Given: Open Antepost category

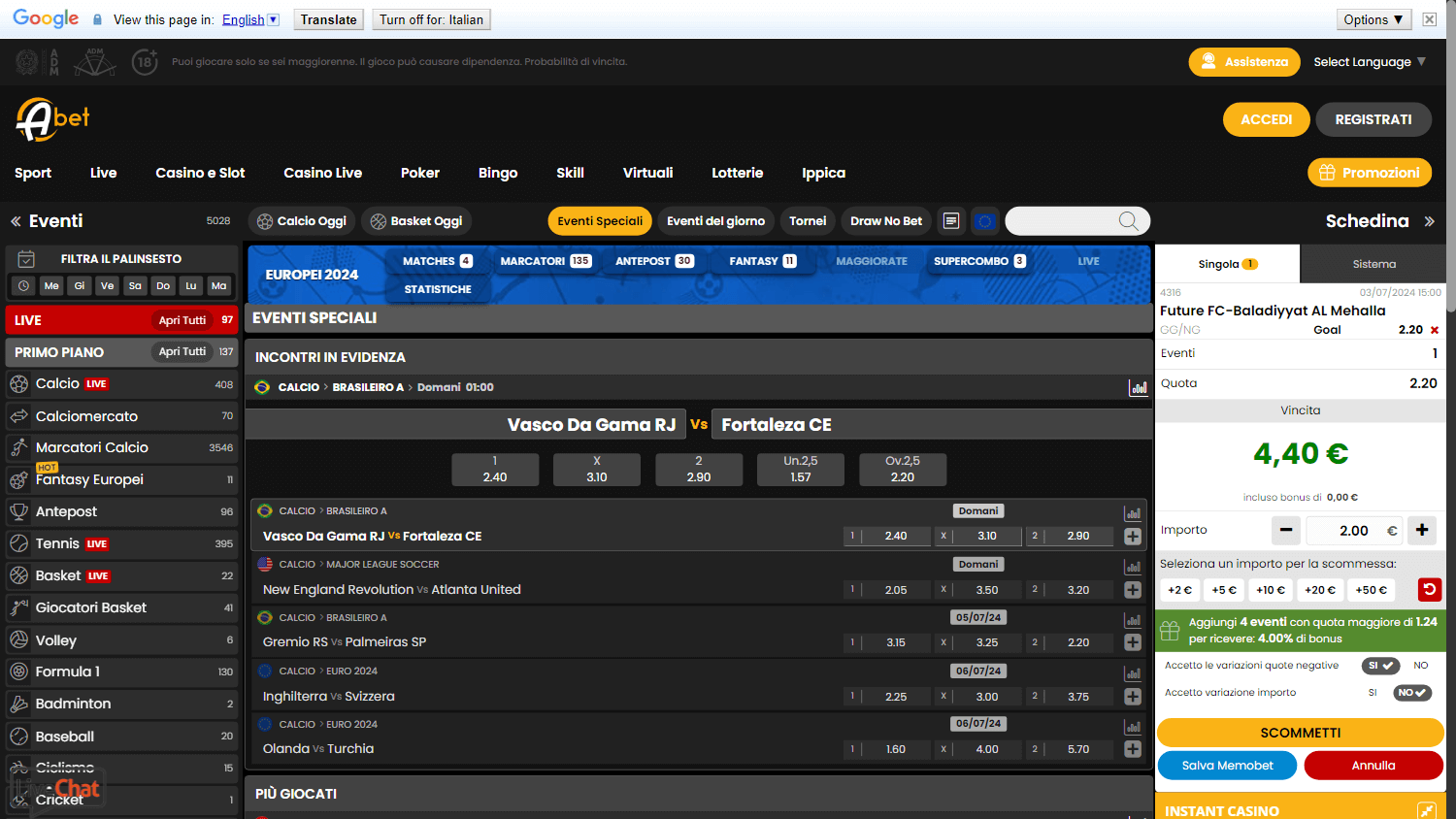Looking at the screenshot, I should pos(121,511).
